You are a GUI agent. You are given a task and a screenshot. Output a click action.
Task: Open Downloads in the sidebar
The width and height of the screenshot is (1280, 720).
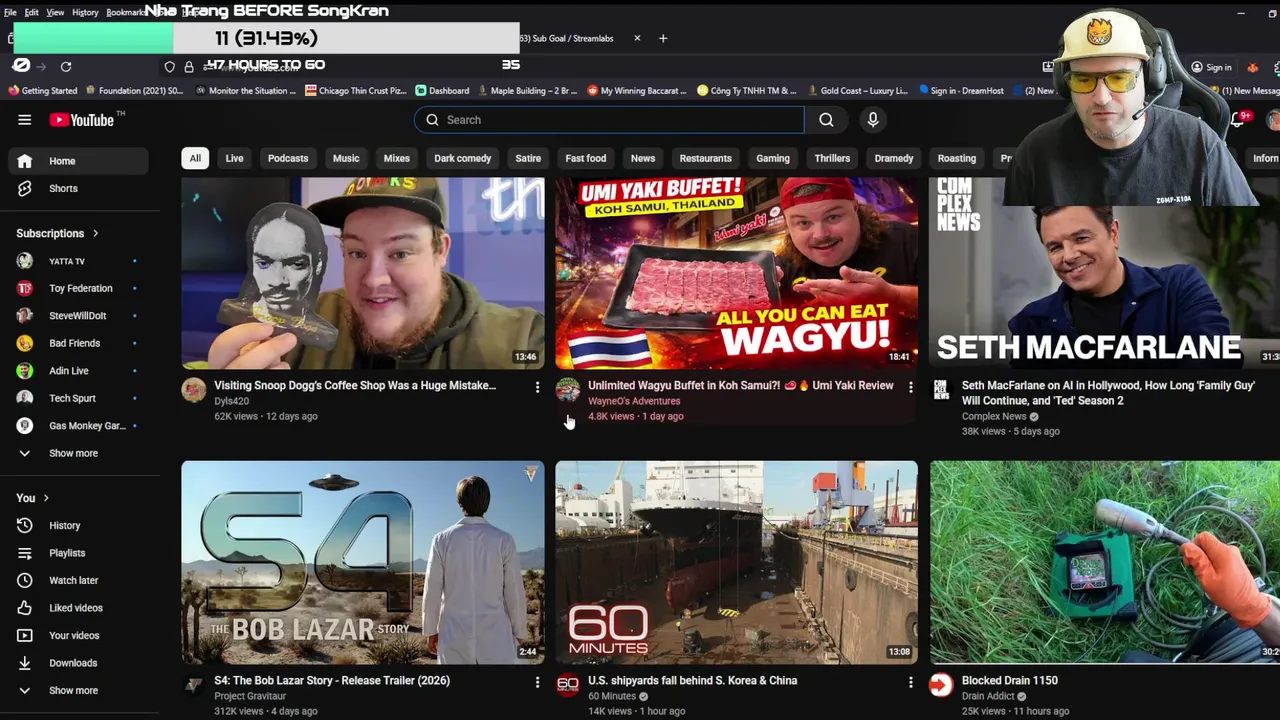78,663
